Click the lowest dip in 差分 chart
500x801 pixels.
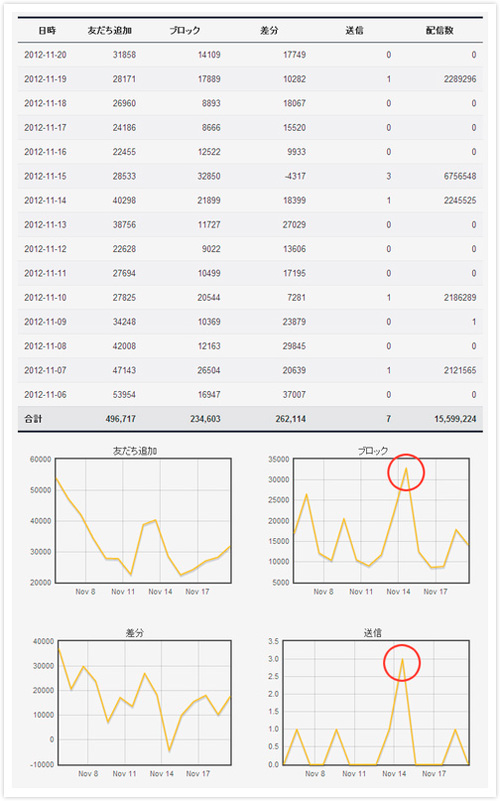[169, 750]
